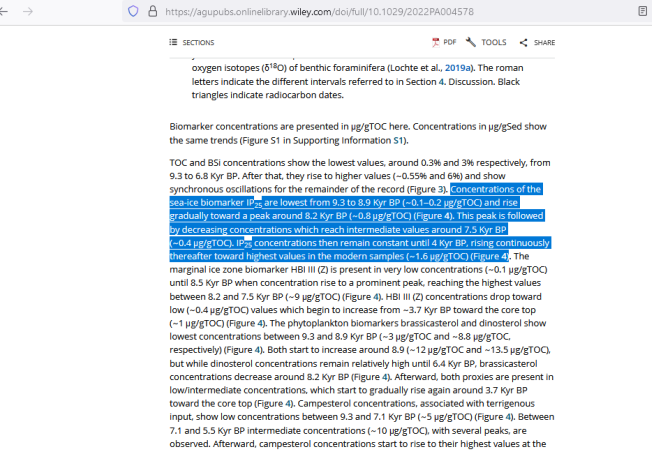Open Figure 4 link after 'respectively)'
The image size is (652, 453).
tap(258, 350)
